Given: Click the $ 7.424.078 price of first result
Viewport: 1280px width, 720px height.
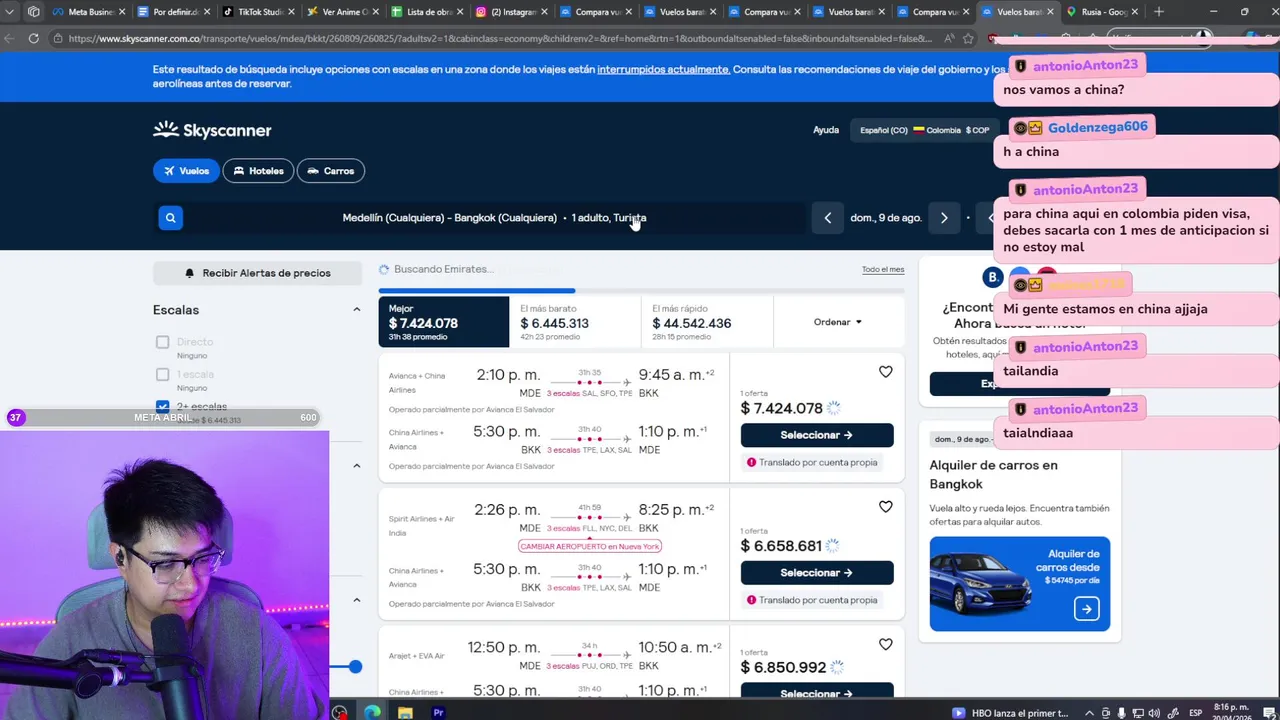Looking at the screenshot, I should tap(782, 408).
